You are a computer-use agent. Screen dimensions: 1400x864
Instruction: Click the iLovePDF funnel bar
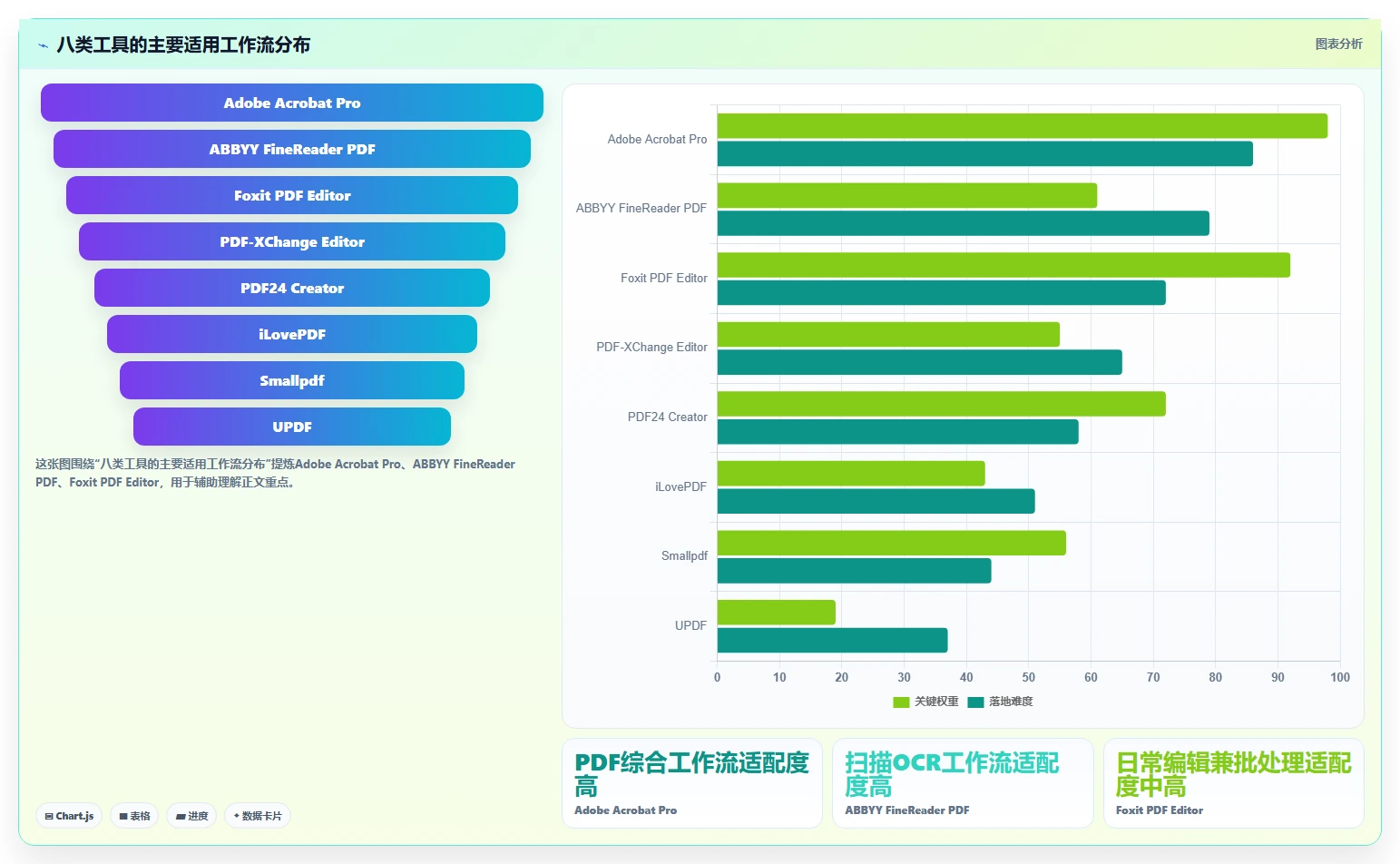tap(292, 334)
